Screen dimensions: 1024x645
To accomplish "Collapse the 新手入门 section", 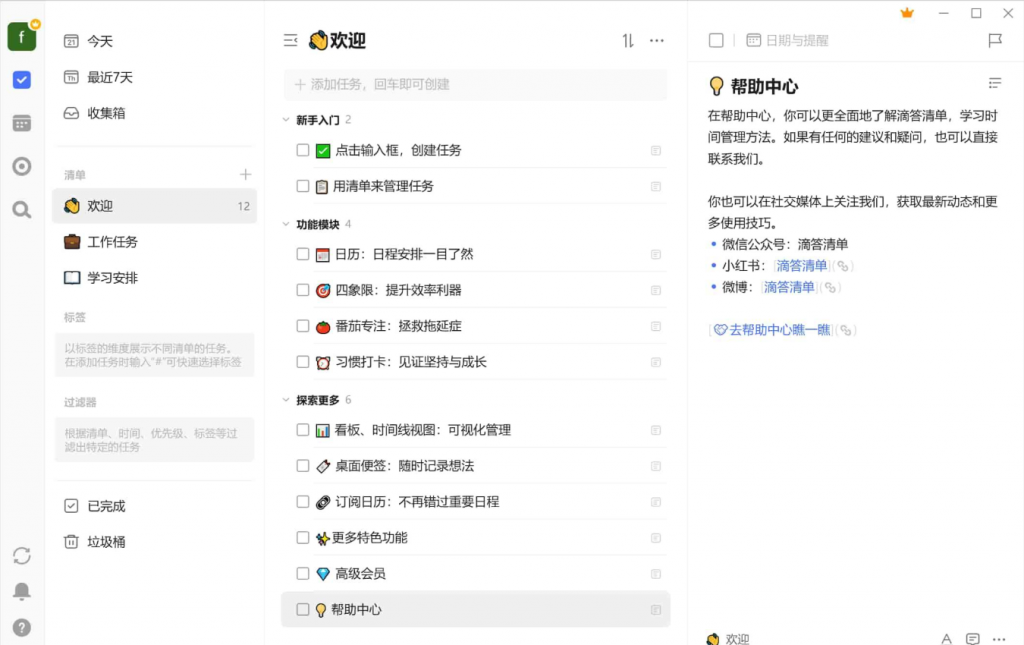I will [x=287, y=120].
